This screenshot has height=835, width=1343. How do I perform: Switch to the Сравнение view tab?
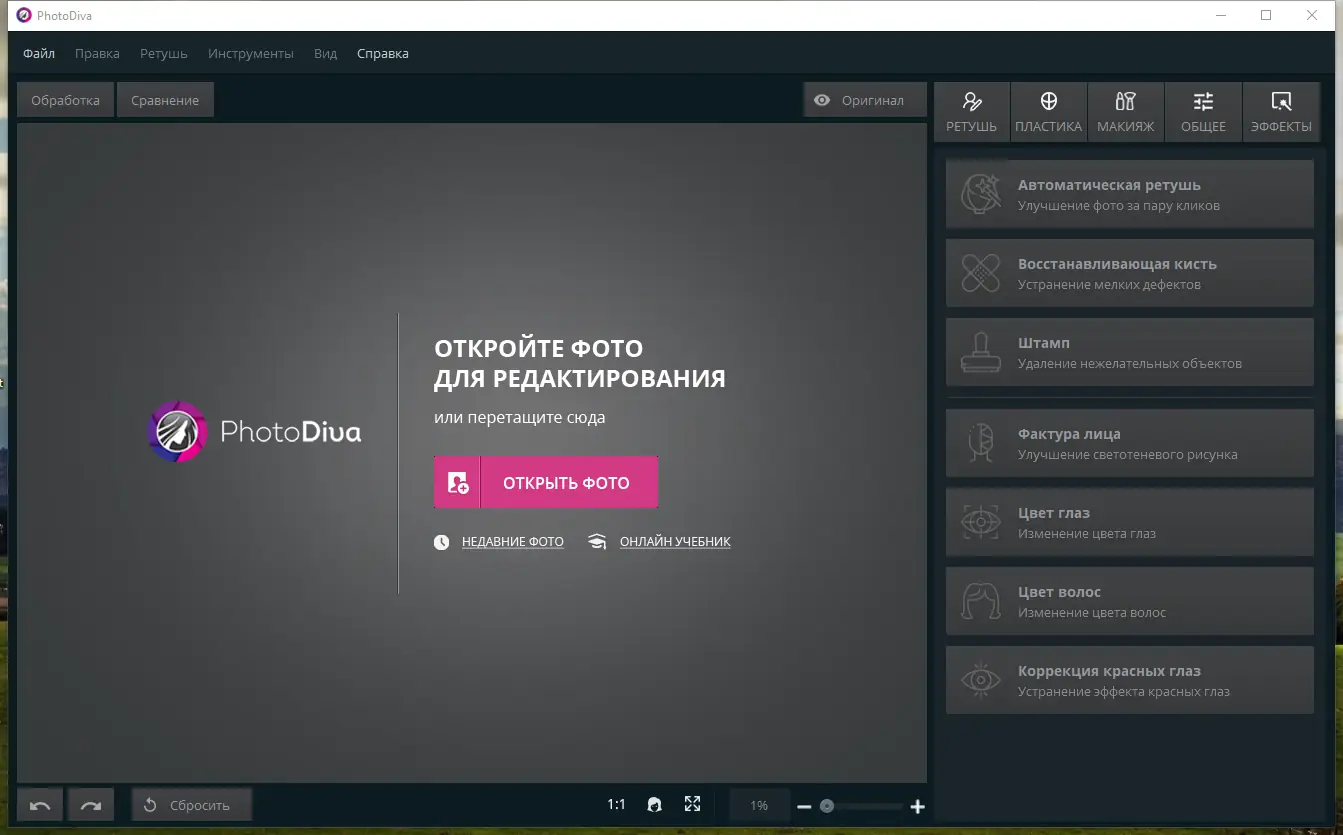pos(165,100)
